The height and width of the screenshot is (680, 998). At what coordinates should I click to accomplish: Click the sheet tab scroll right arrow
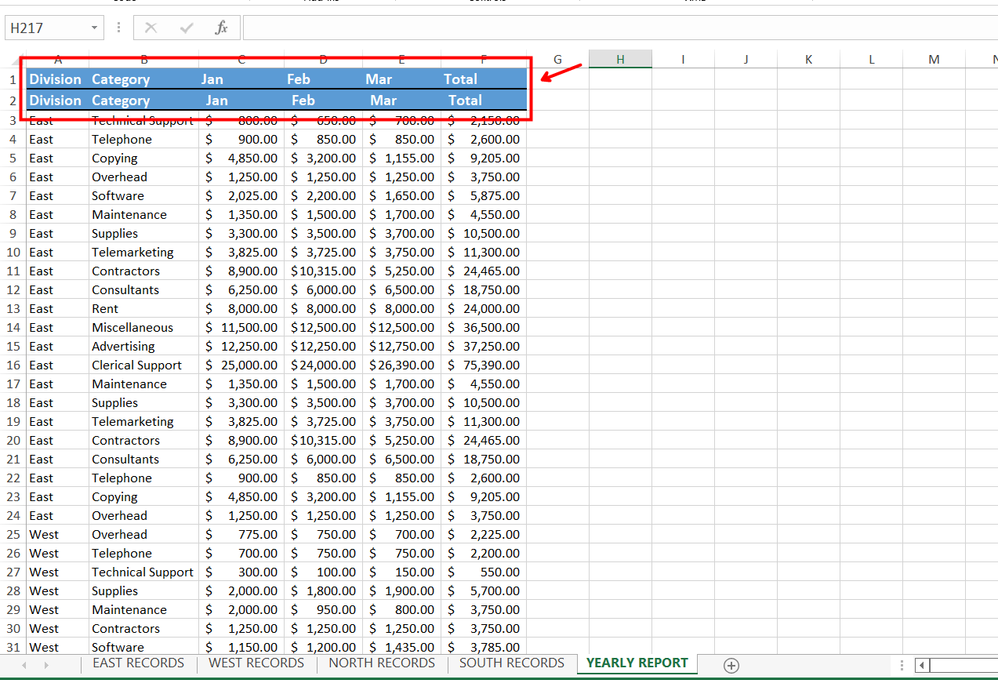(46, 665)
